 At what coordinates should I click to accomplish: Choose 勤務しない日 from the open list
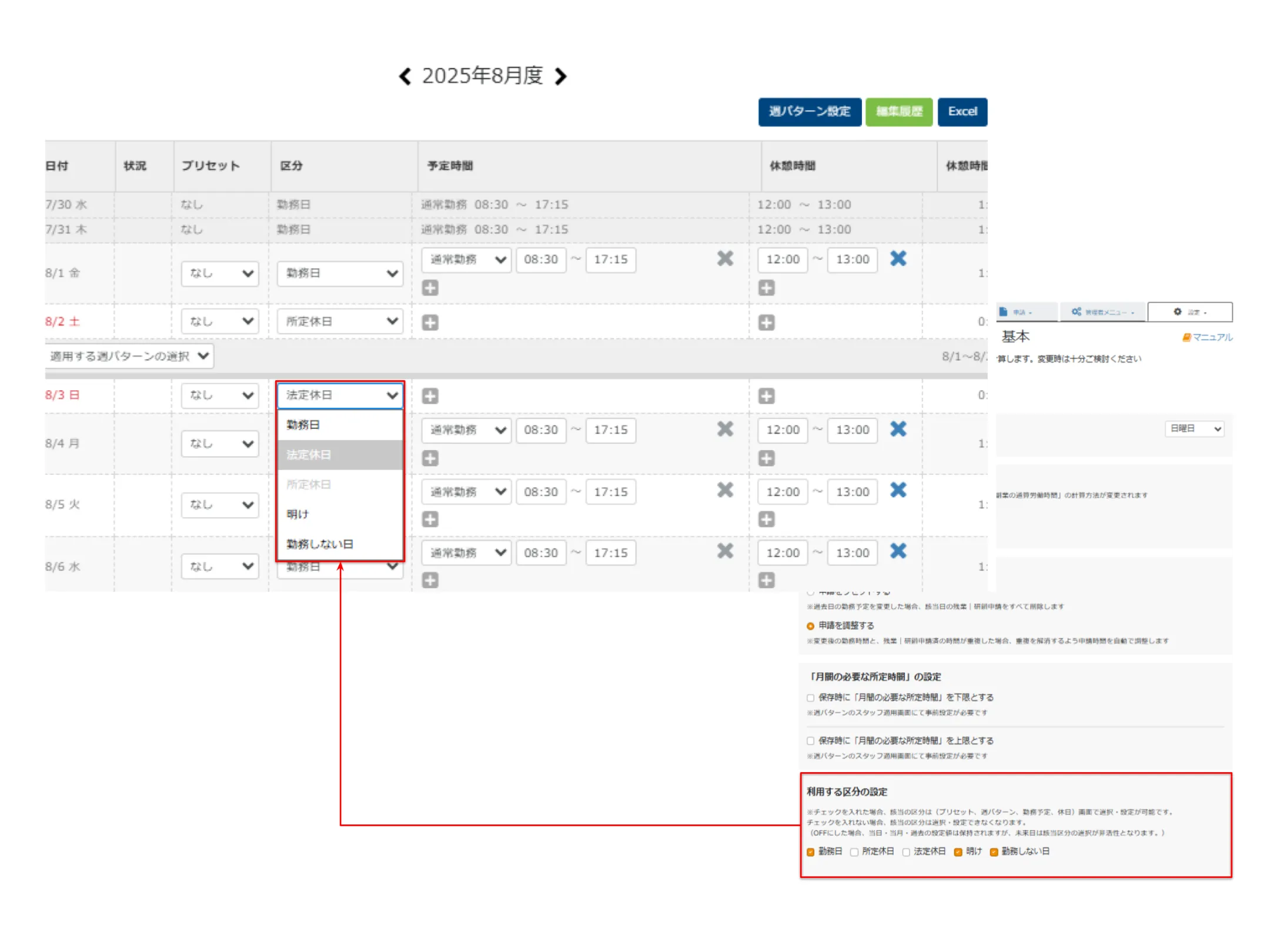click(x=319, y=544)
